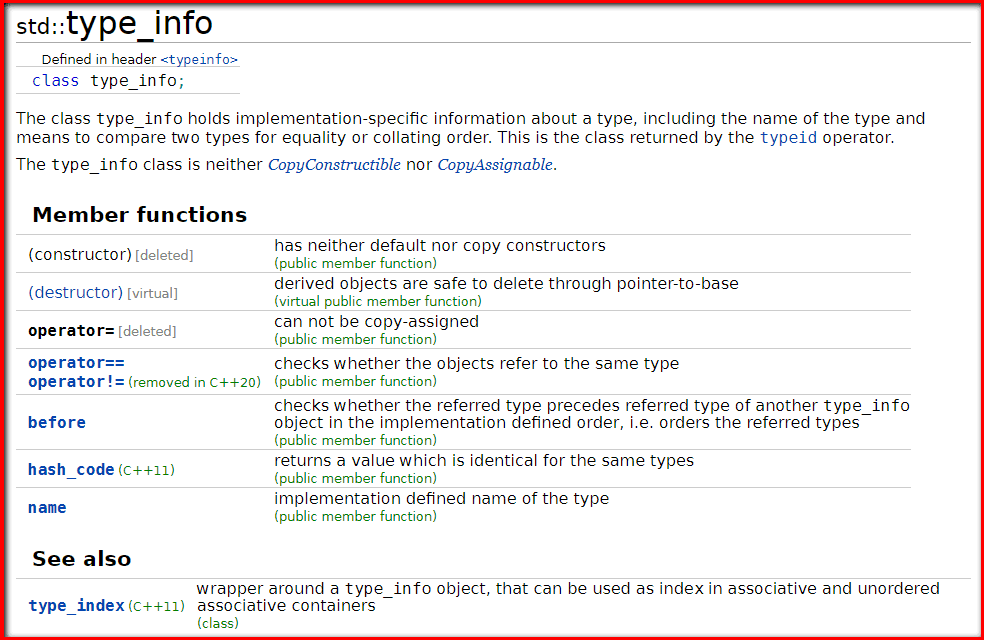Open the type_index class page
Viewport: 984px width, 640px height.
[74, 605]
